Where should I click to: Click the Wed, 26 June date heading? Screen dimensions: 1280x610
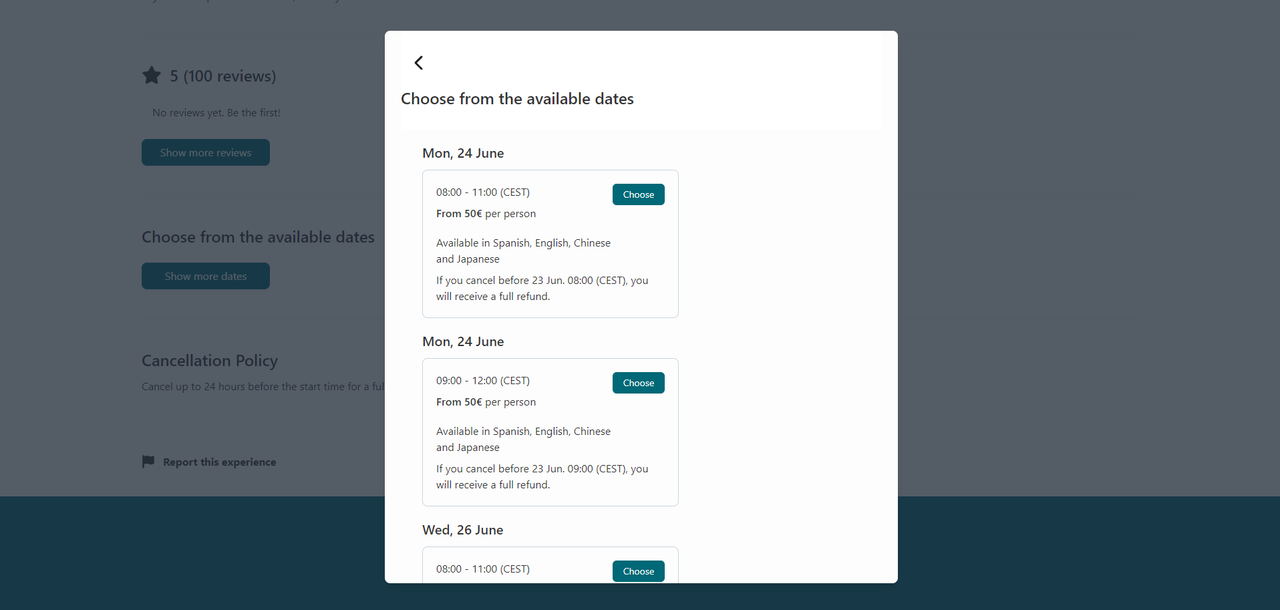(x=462, y=530)
